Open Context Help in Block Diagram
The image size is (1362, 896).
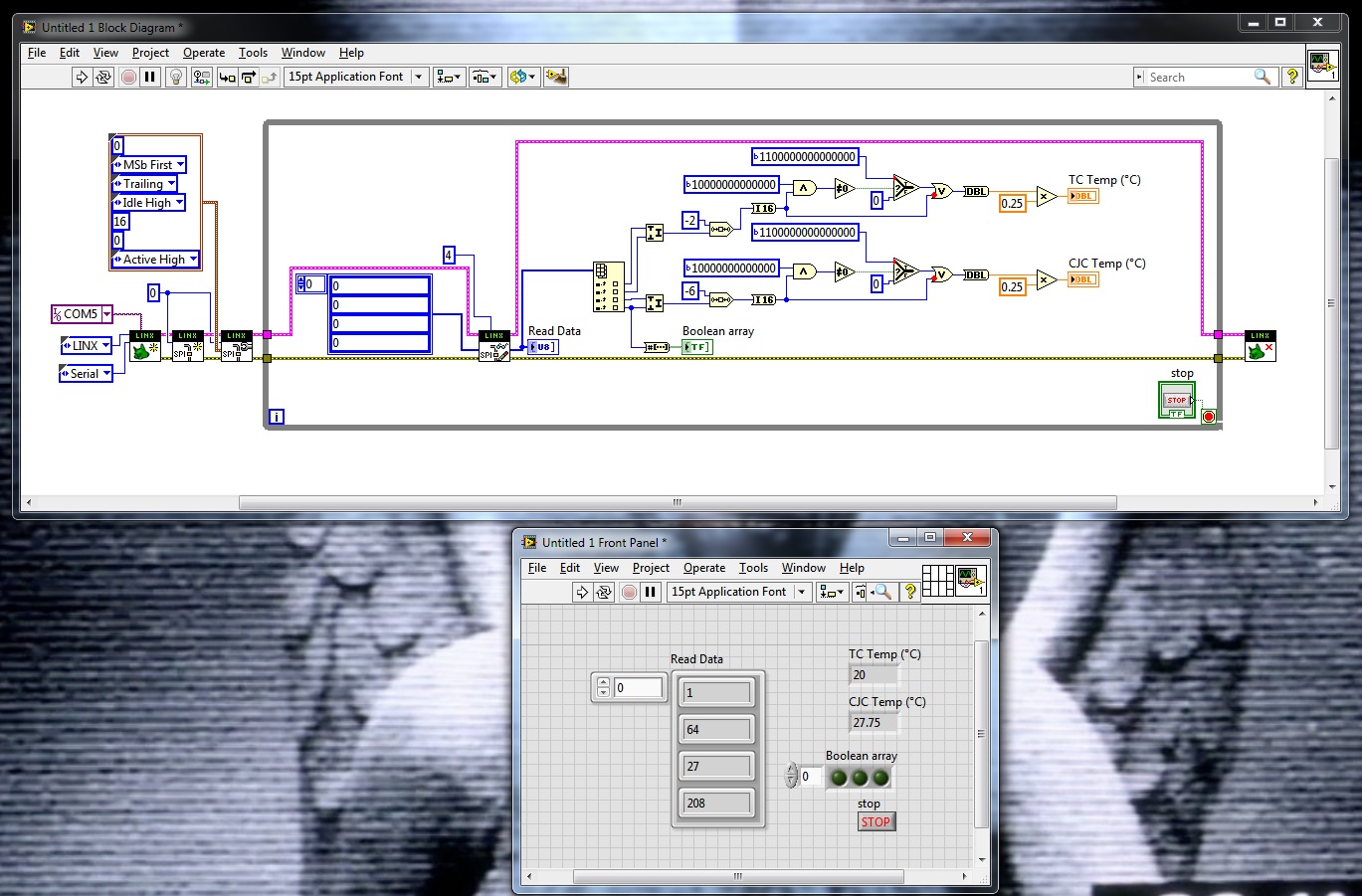[x=1291, y=77]
